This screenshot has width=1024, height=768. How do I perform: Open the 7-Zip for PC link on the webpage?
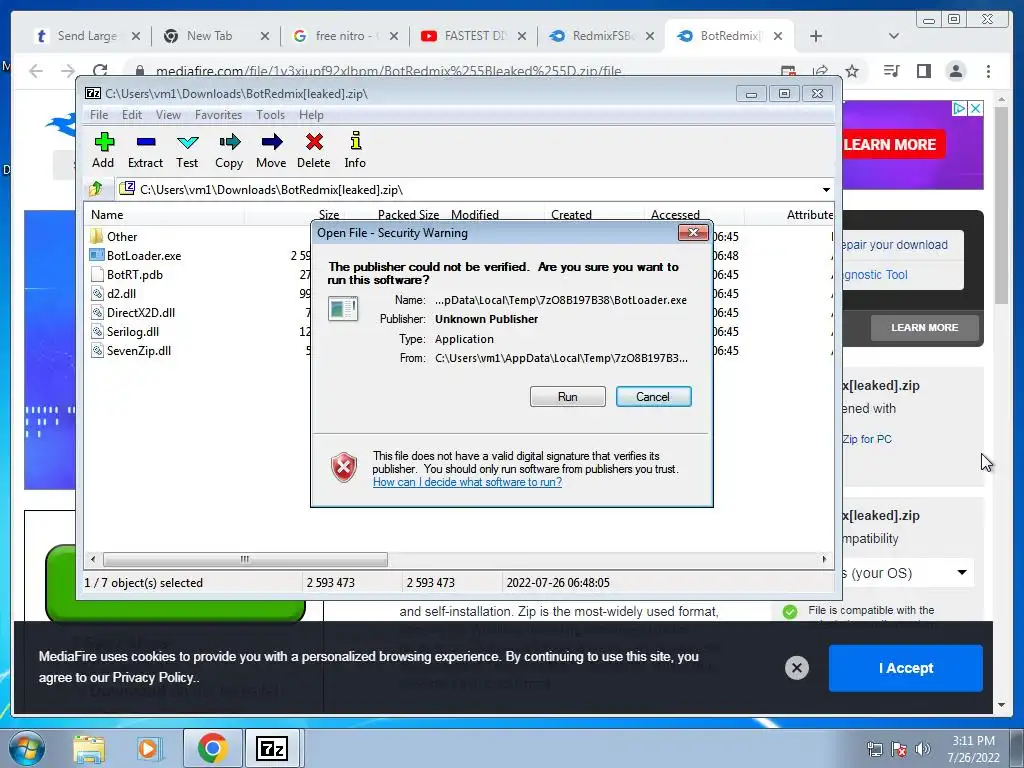click(x=866, y=439)
